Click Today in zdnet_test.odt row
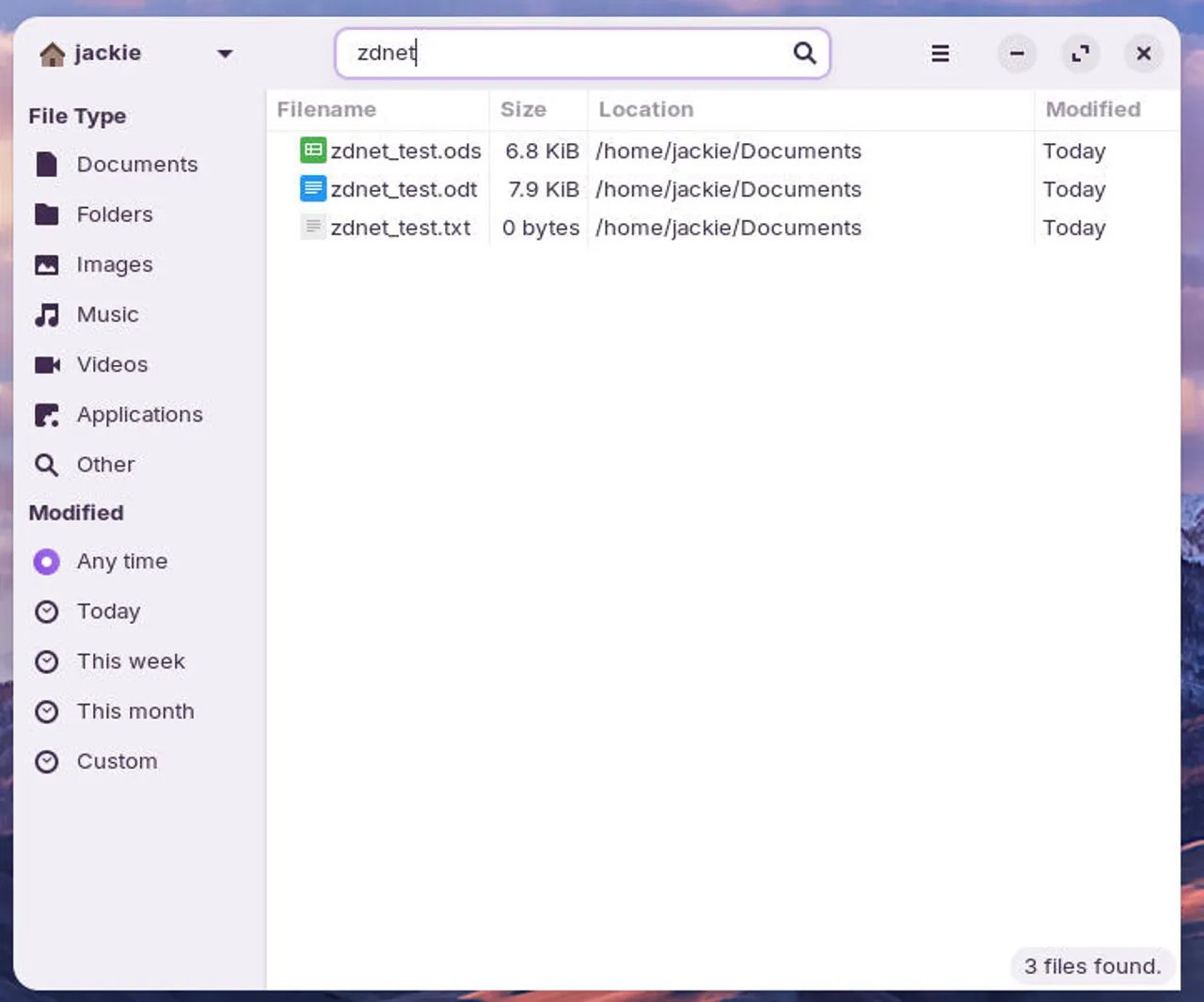The height and width of the screenshot is (1002, 1204). pyautogui.click(x=1074, y=189)
